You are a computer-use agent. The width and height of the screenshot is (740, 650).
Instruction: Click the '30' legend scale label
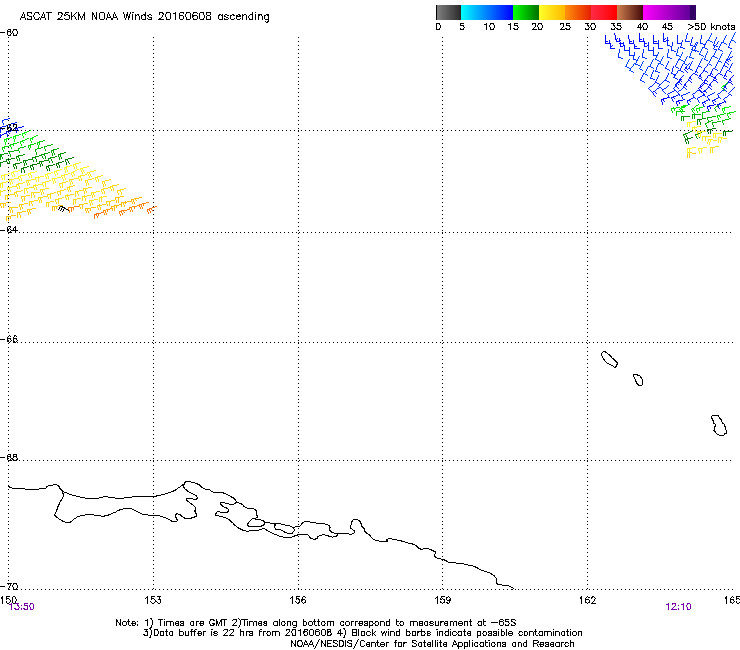tap(590, 27)
